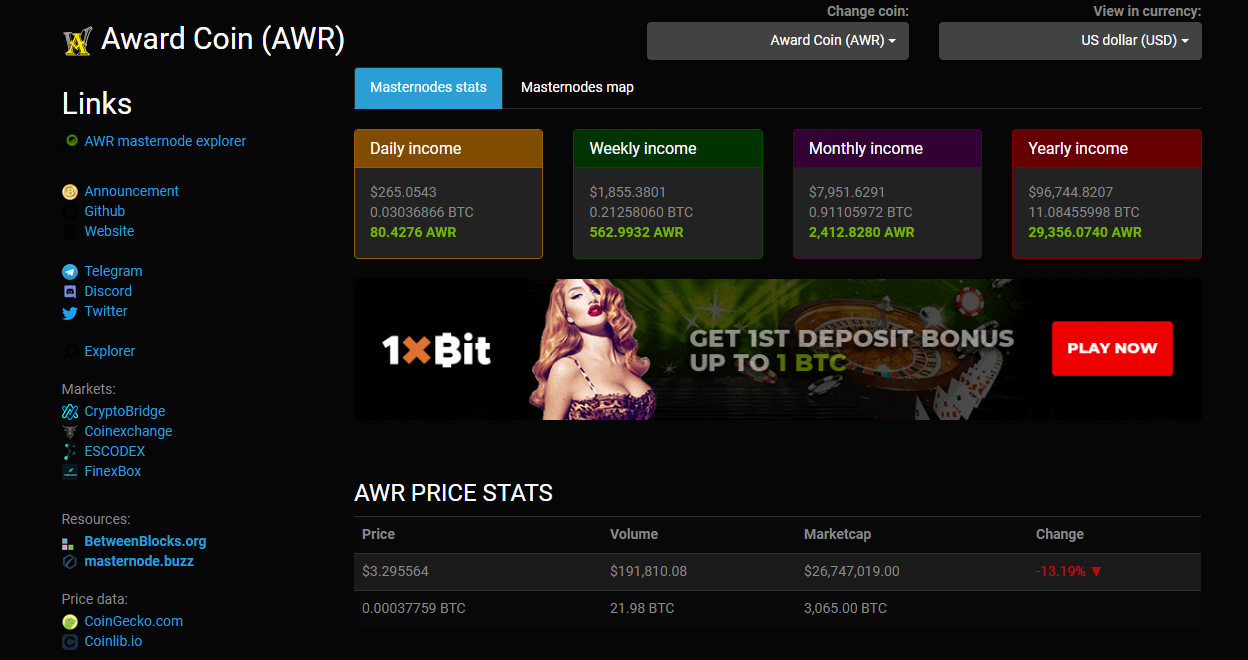Click the Telegram icon

(70, 272)
